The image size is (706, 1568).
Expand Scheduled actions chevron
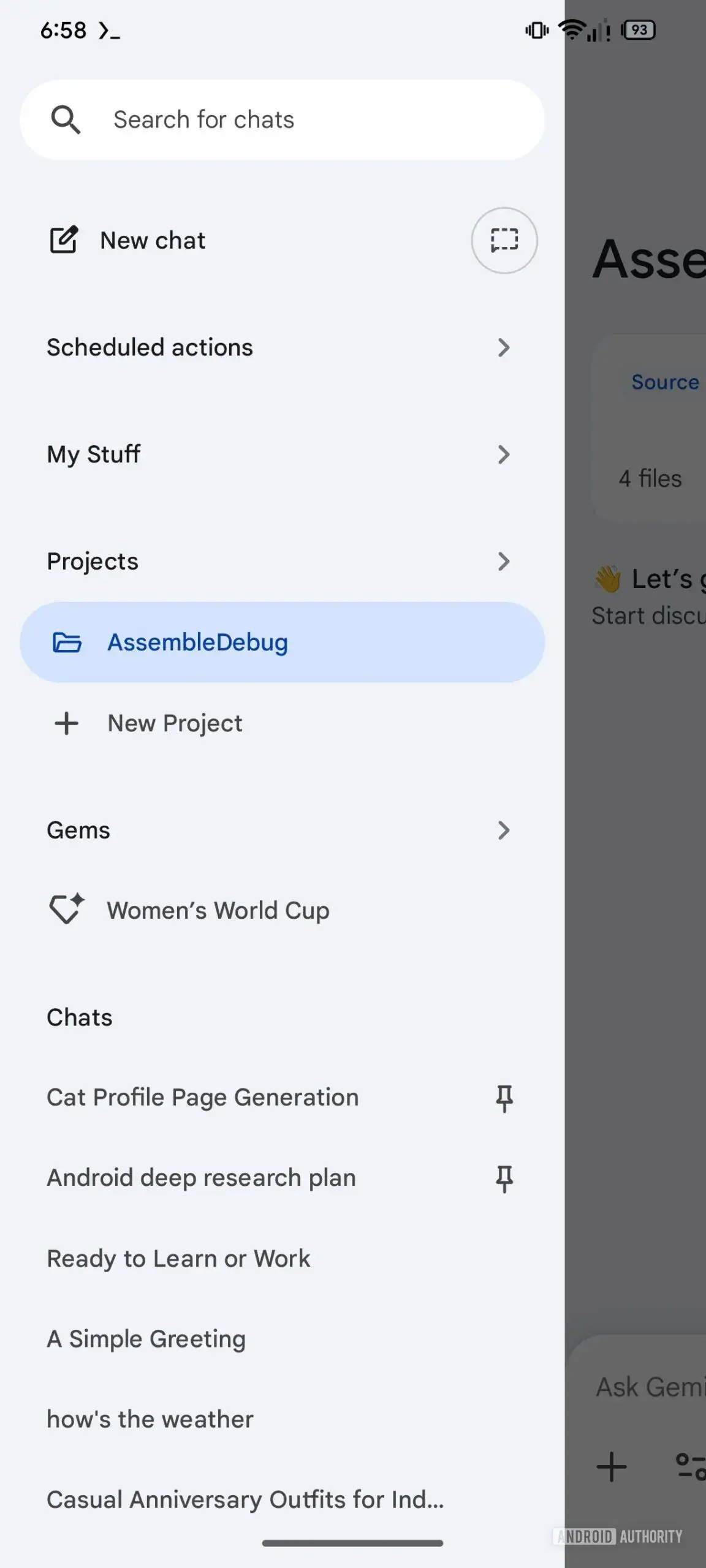point(503,348)
